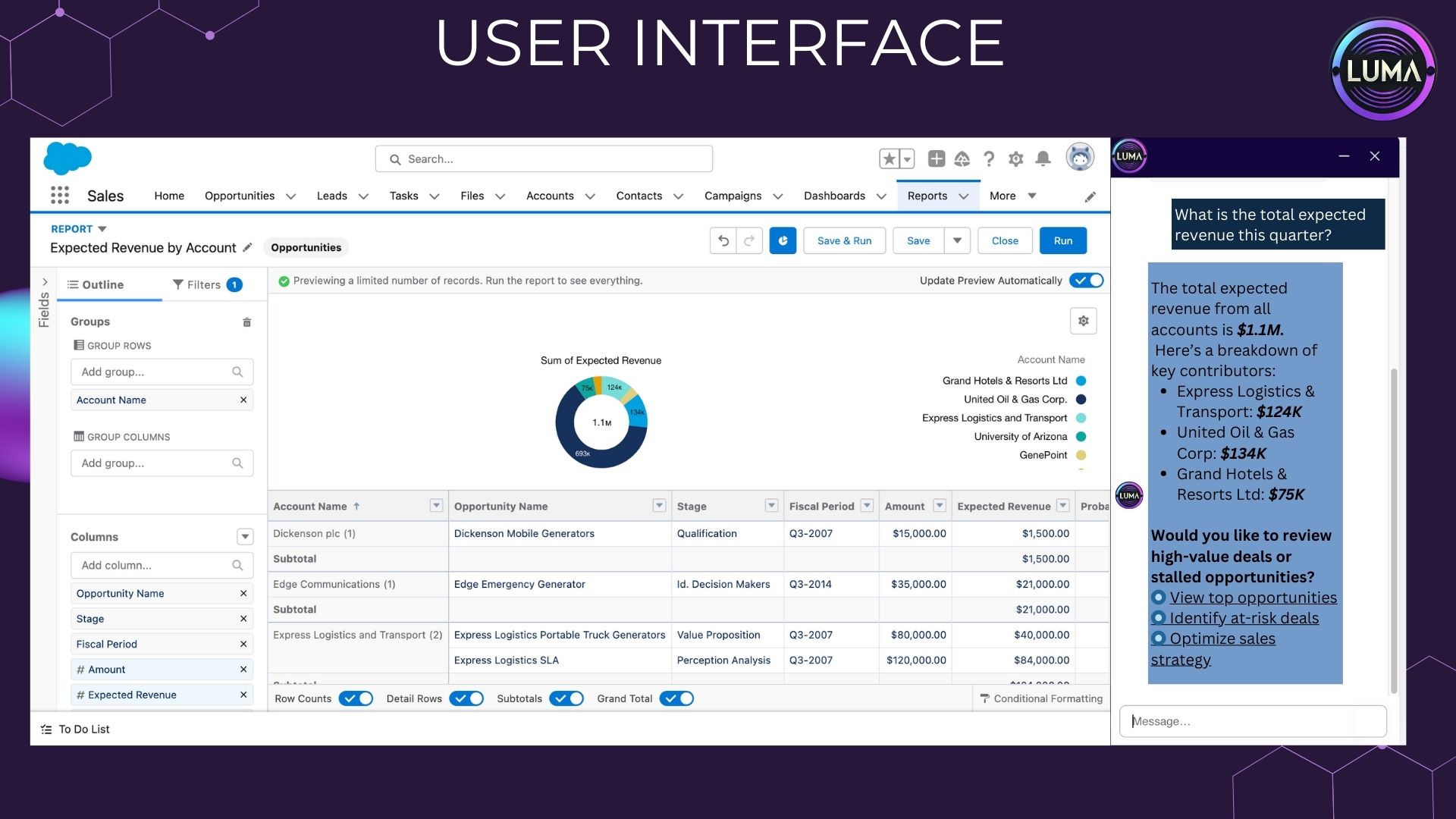Toggle the chart display icon button
This screenshot has height=819, width=1456.
click(783, 240)
